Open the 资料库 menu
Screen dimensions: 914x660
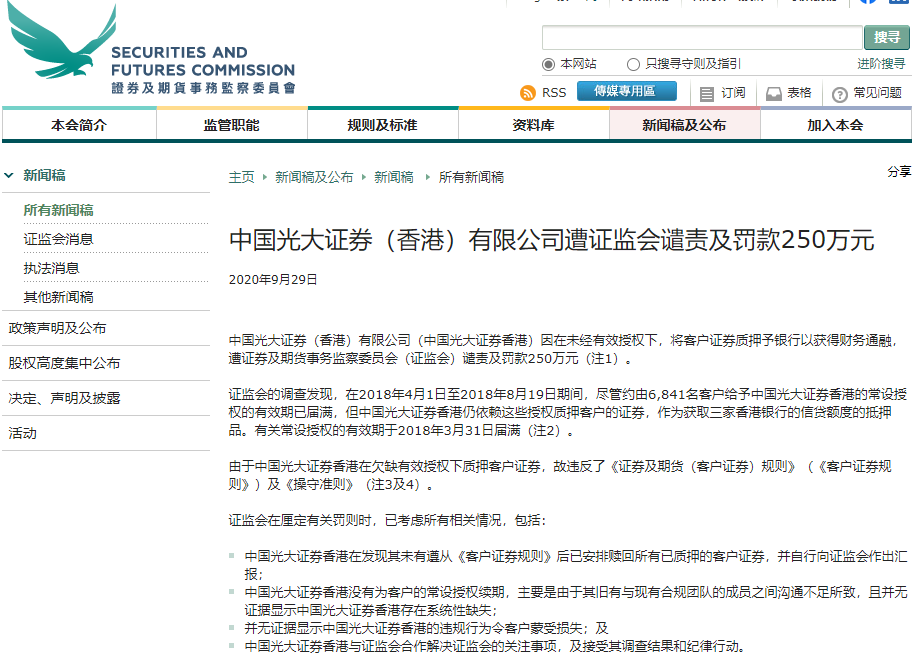pos(533,125)
